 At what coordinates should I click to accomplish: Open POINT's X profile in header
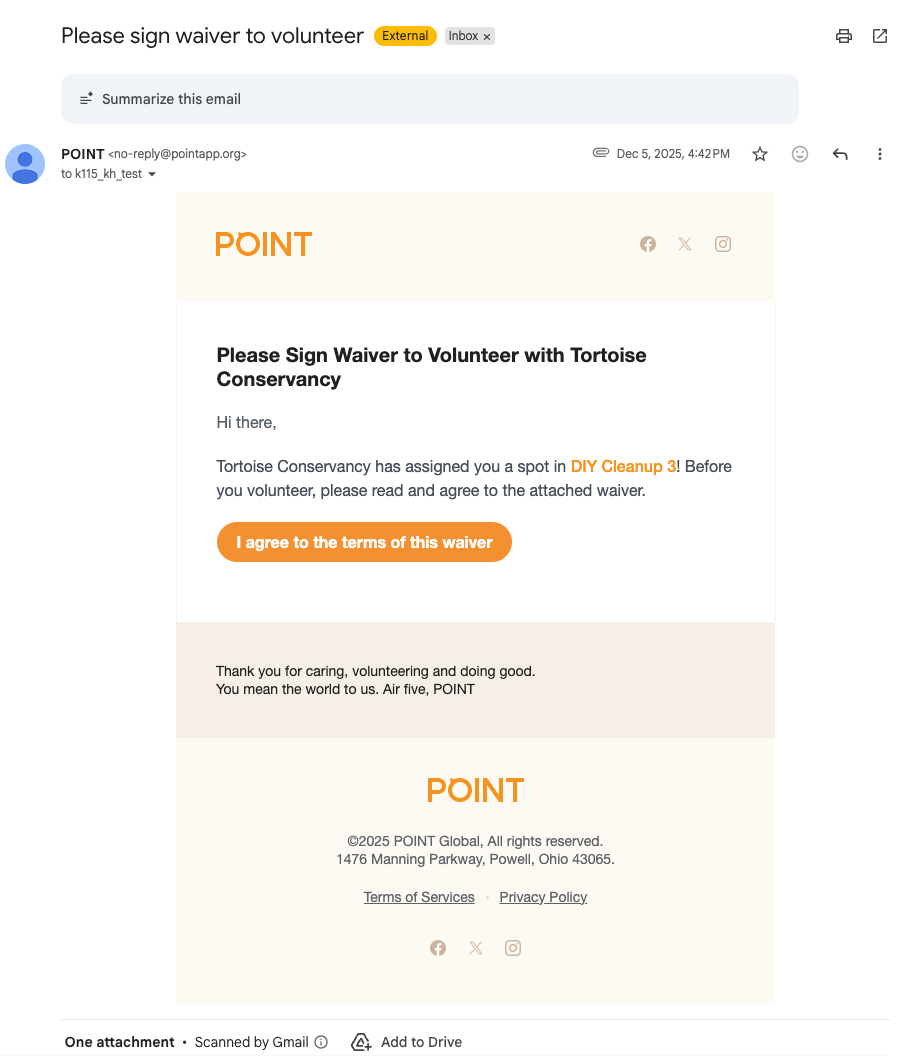[x=685, y=244]
